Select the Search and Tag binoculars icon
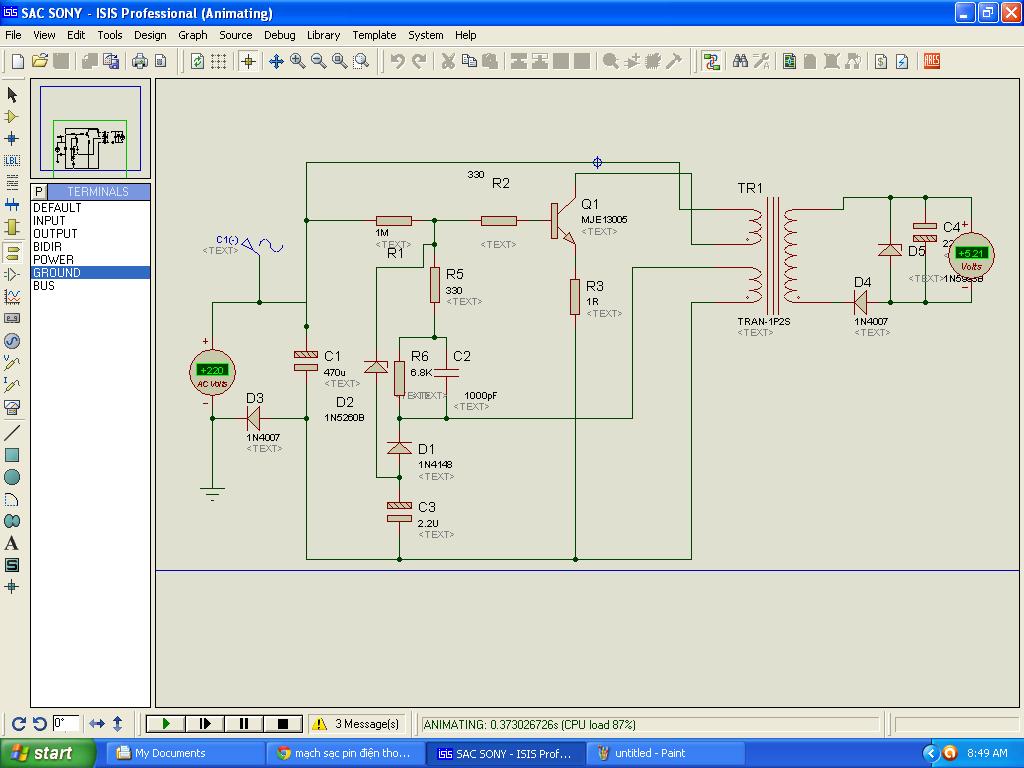 [740, 61]
